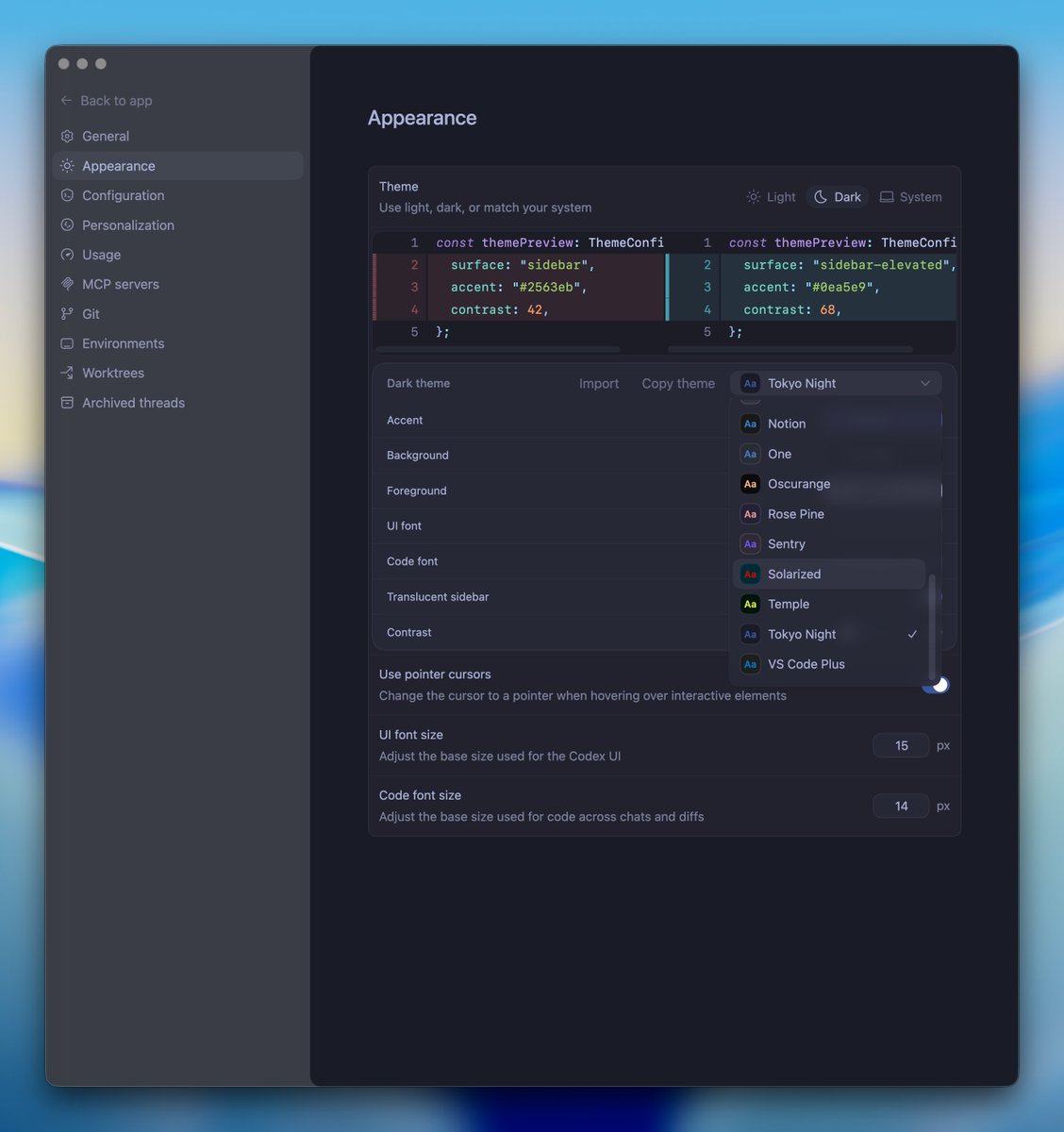The height and width of the screenshot is (1132, 1064).
Task: Click the One theme Aa swatch icon
Action: pos(750,454)
